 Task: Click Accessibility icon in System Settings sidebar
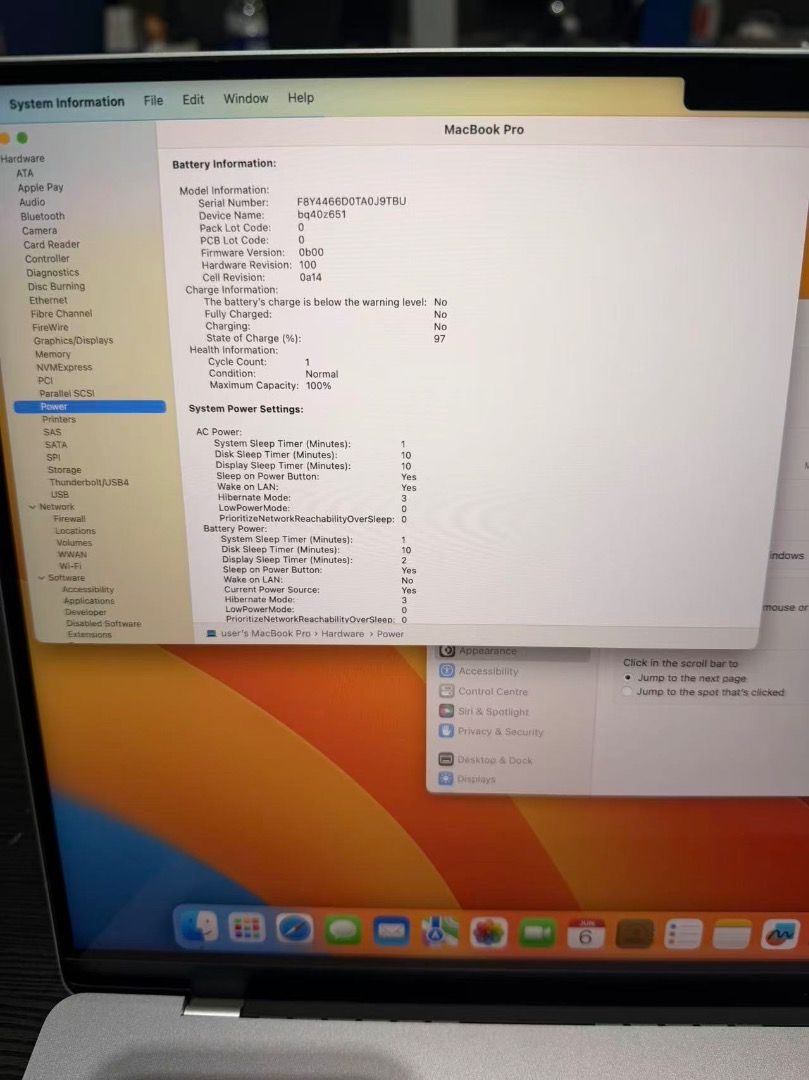click(447, 670)
